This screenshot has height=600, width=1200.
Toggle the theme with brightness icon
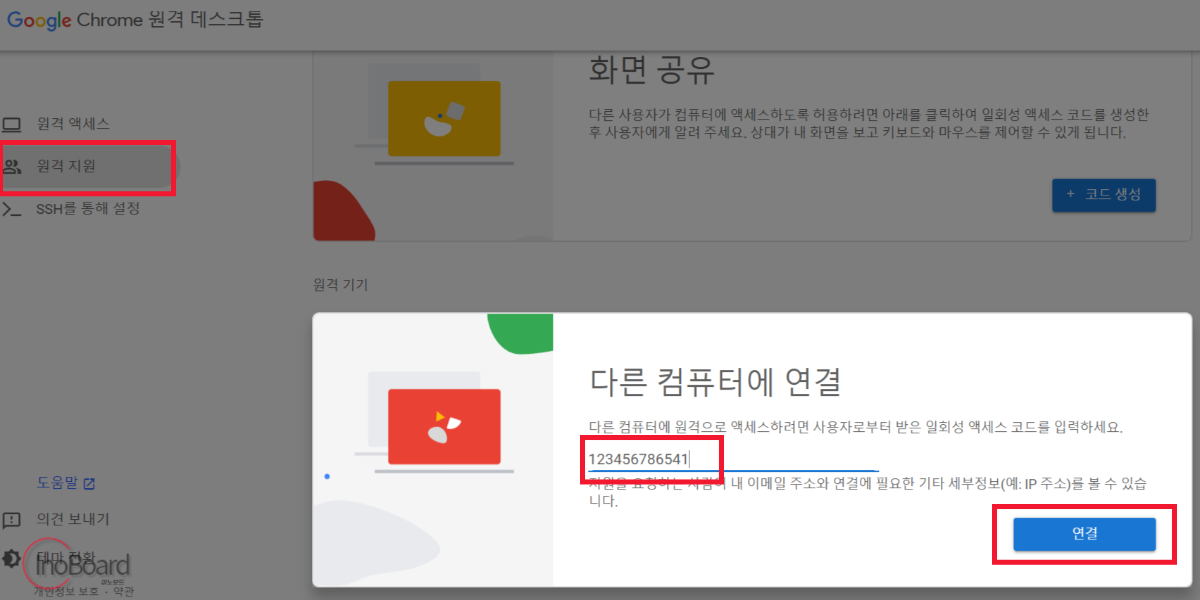[11, 558]
